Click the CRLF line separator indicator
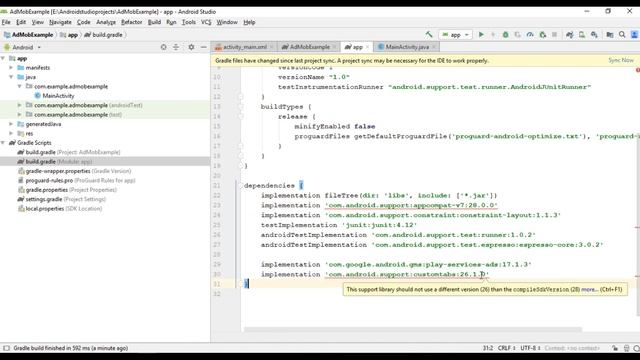This screenshot has width=640, height=360. point(506,348)
